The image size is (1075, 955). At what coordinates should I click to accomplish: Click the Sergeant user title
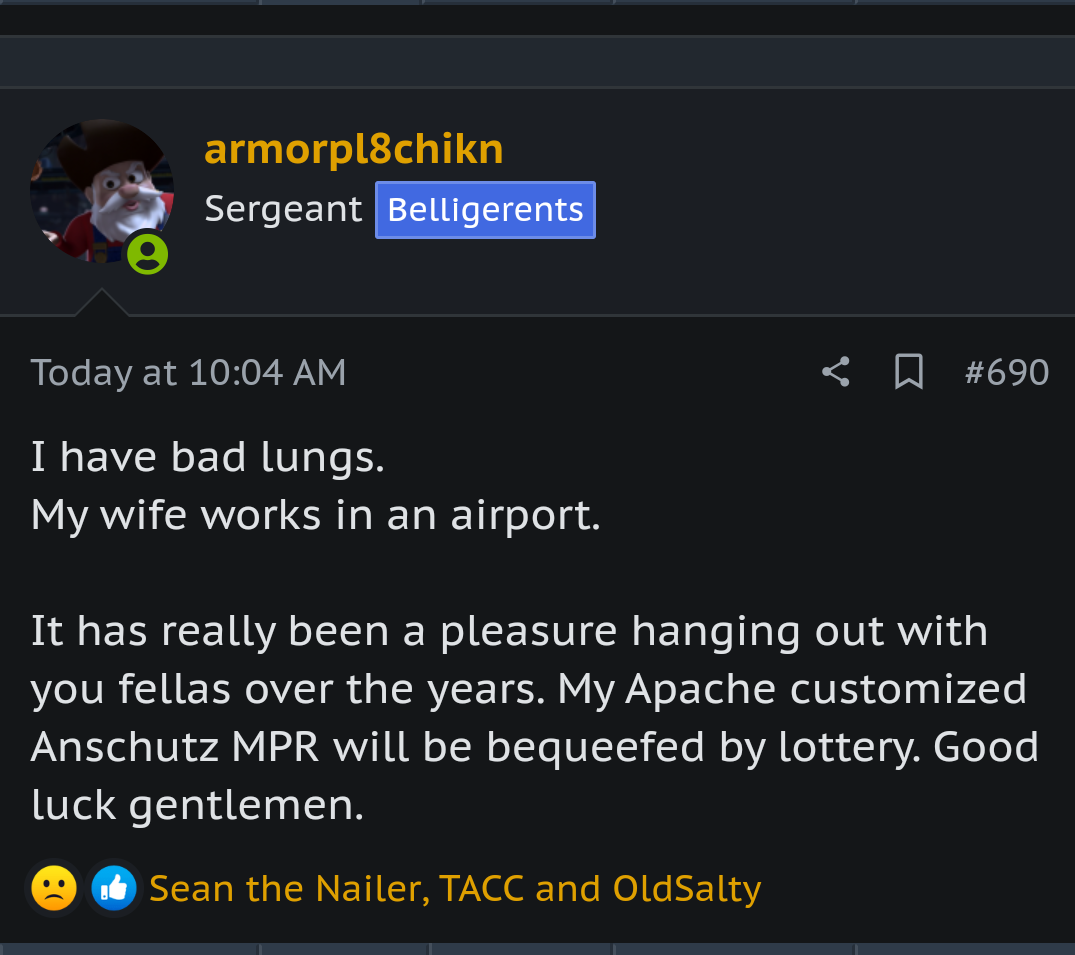pyautogui.click(x=283, y=210)
